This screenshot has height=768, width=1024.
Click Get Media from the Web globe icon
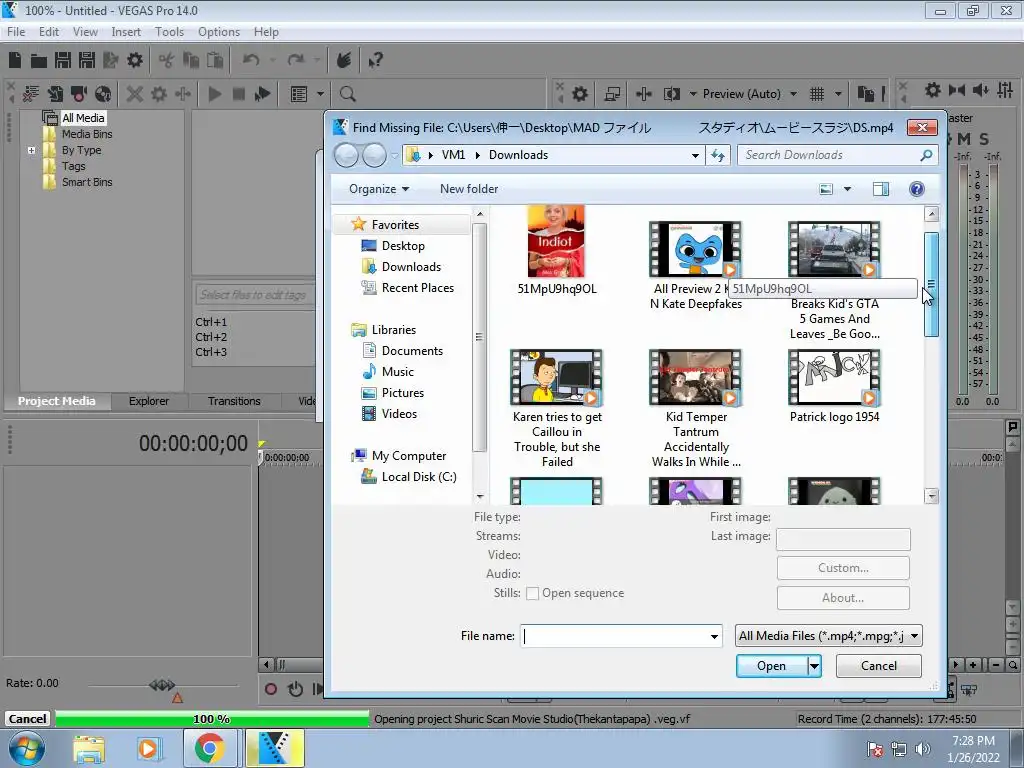click(x=103, y=94)
